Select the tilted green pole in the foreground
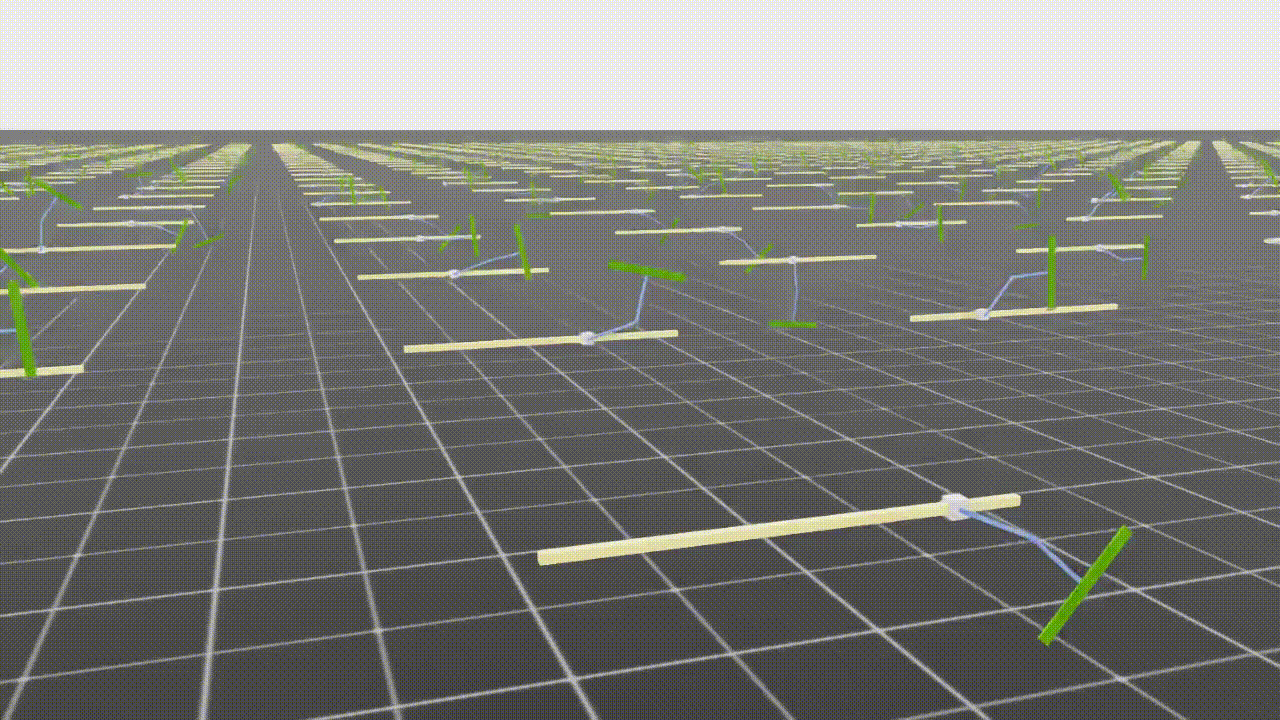1280x720 pixels. pos(1085,585)
